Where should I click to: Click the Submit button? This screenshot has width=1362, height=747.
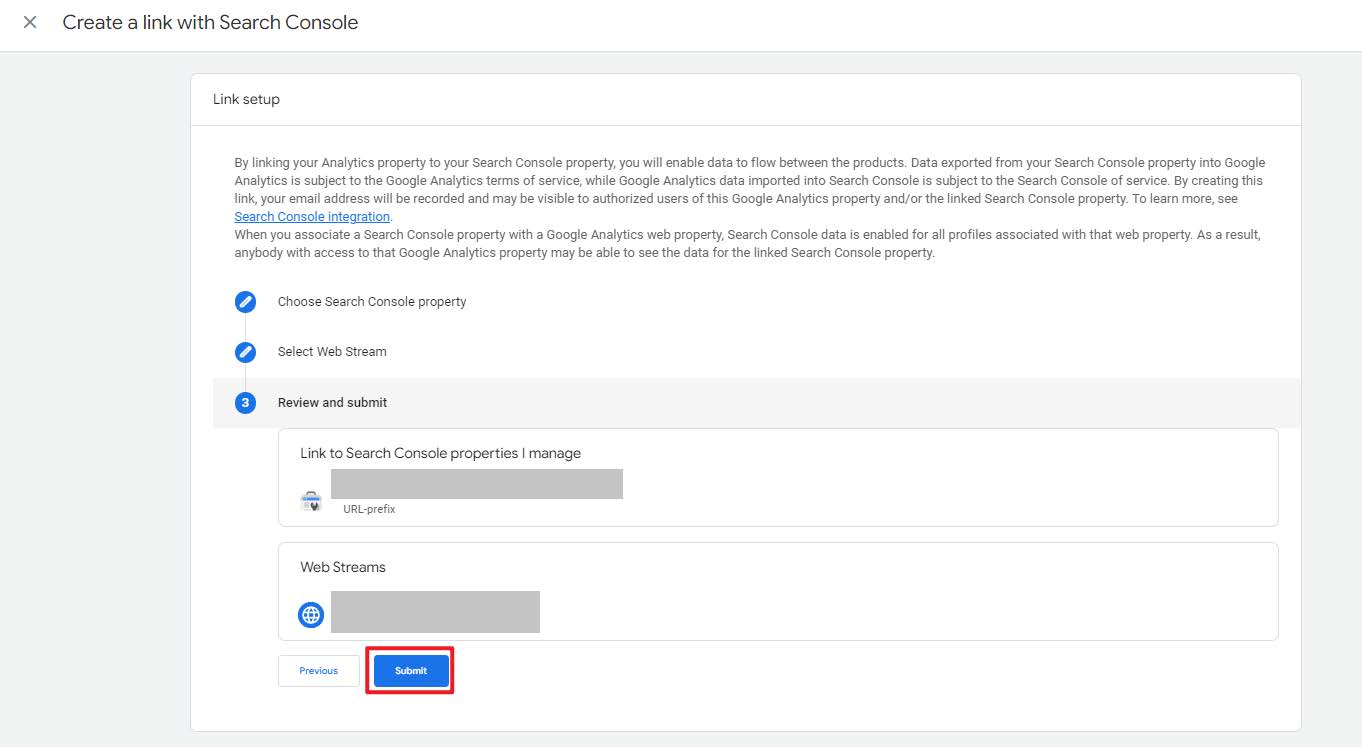coord(411,671)
